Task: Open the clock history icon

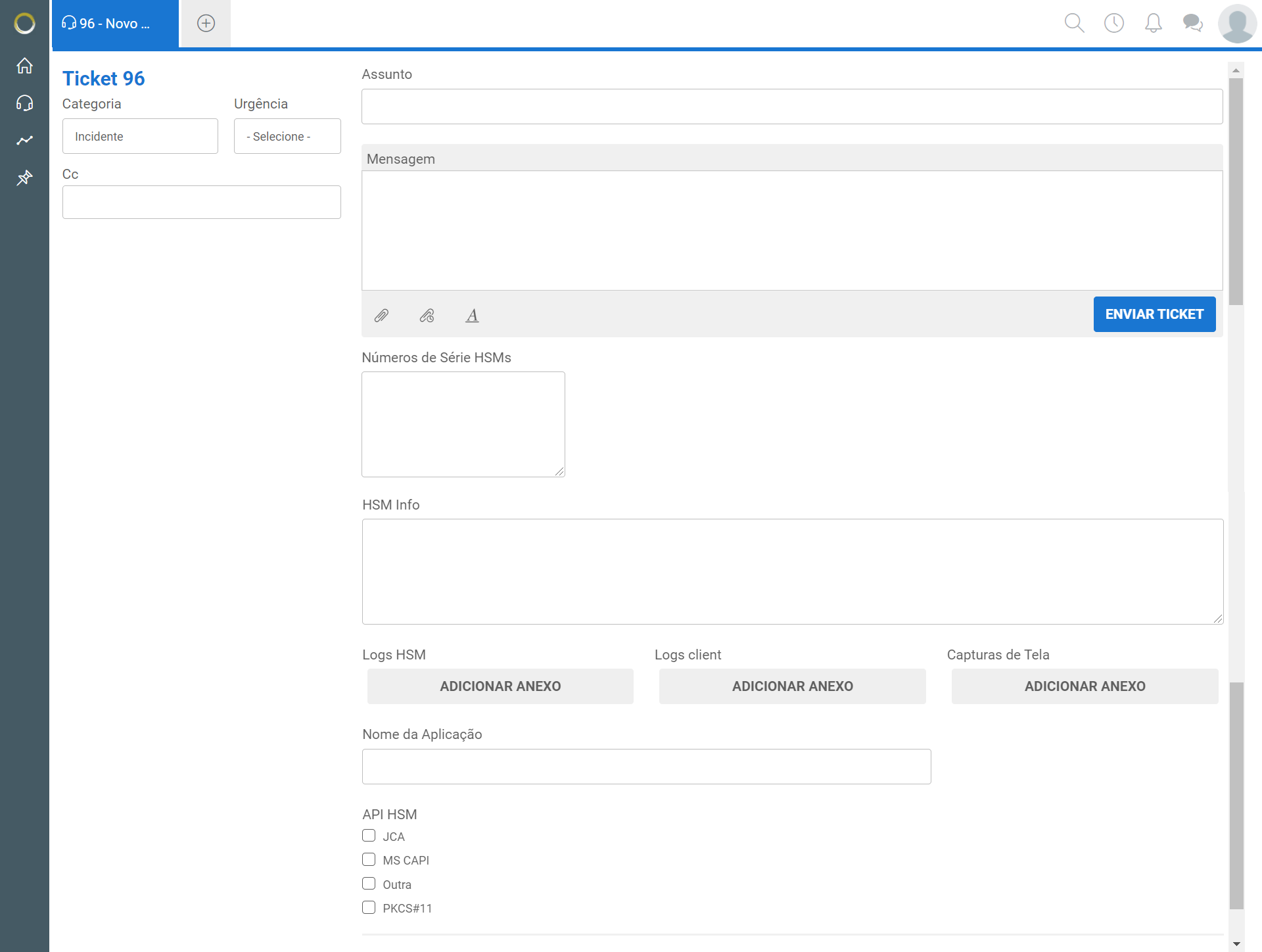Action: (x=1114, y=23)
